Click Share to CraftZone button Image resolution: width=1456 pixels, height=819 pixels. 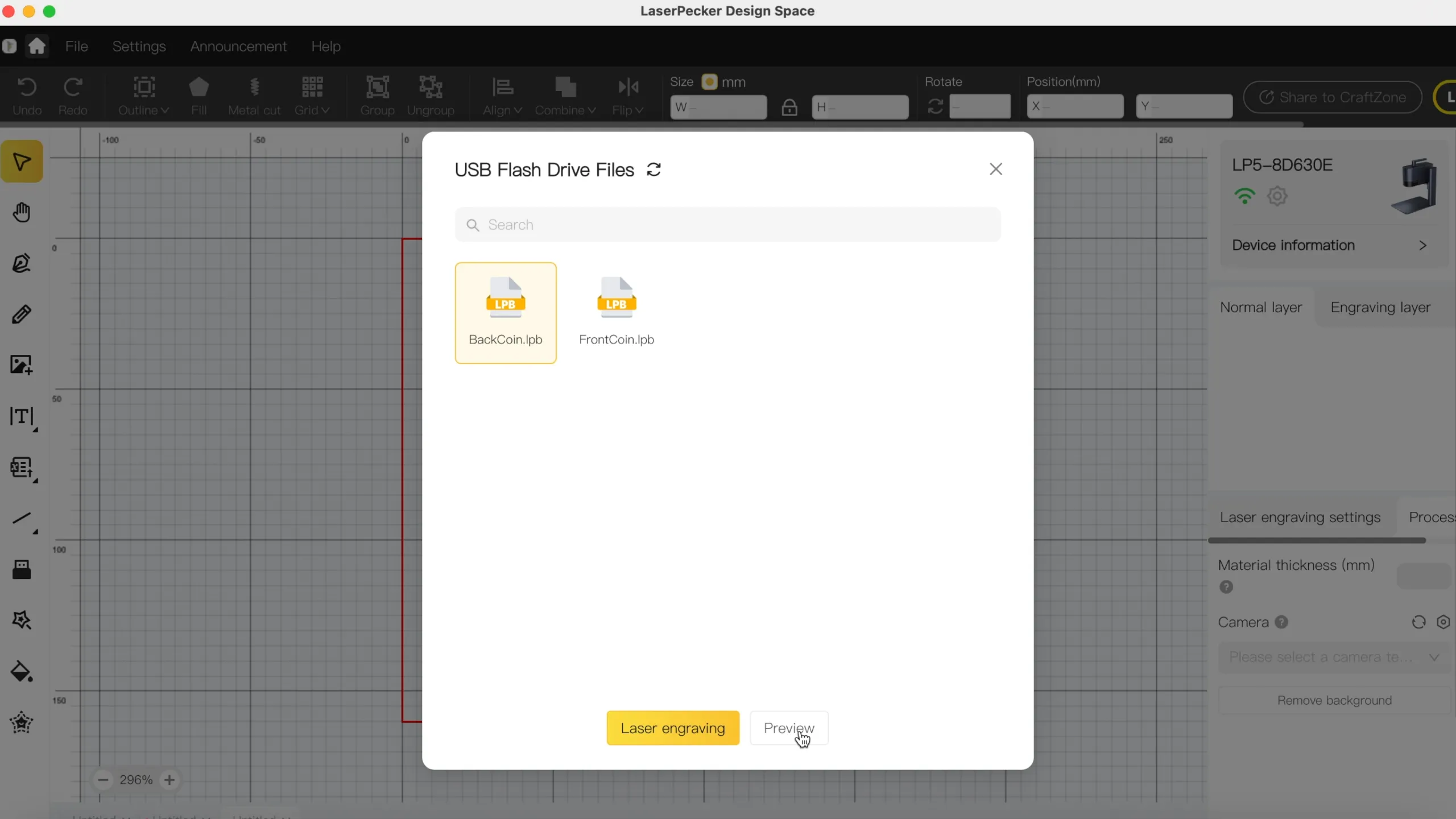click(1333, 97)
